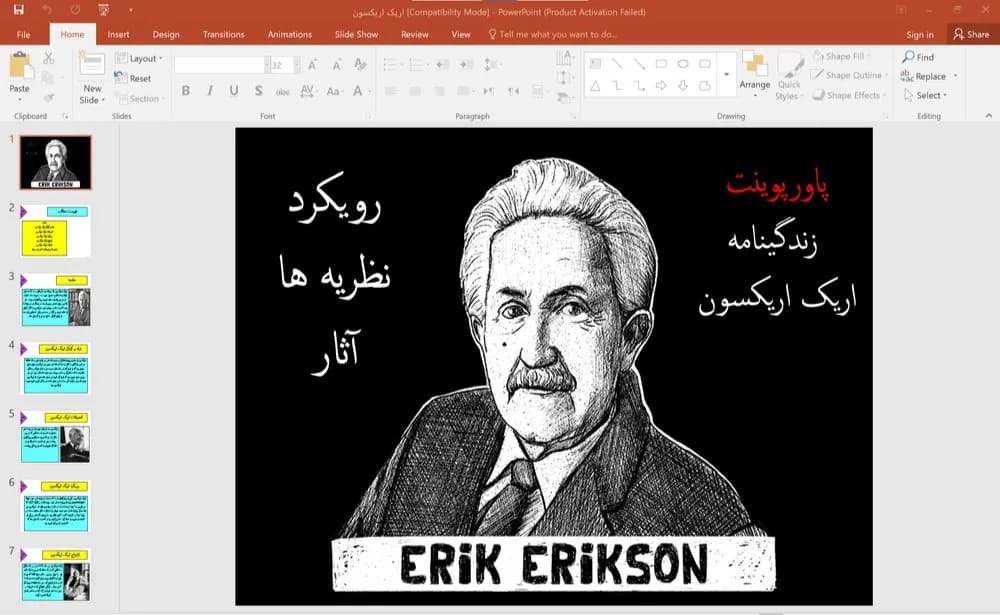The image size is (1000, 615).
Task: Click Decrease List Level icon
Action: point(443,64)
